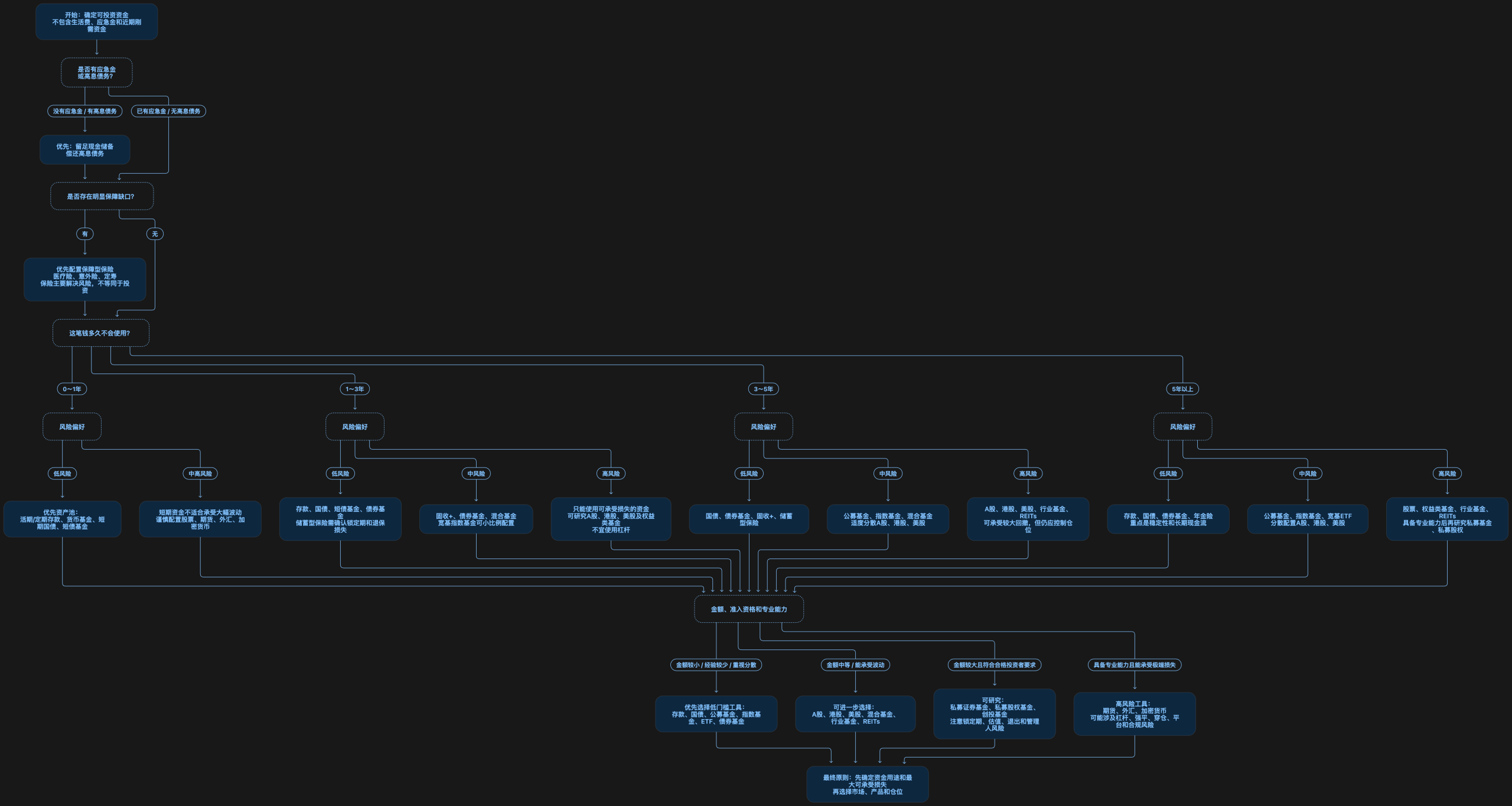Select the node 可研究：私募证券基金
This screenshot has height=806, width=1512.
click(x=995, y=714)
